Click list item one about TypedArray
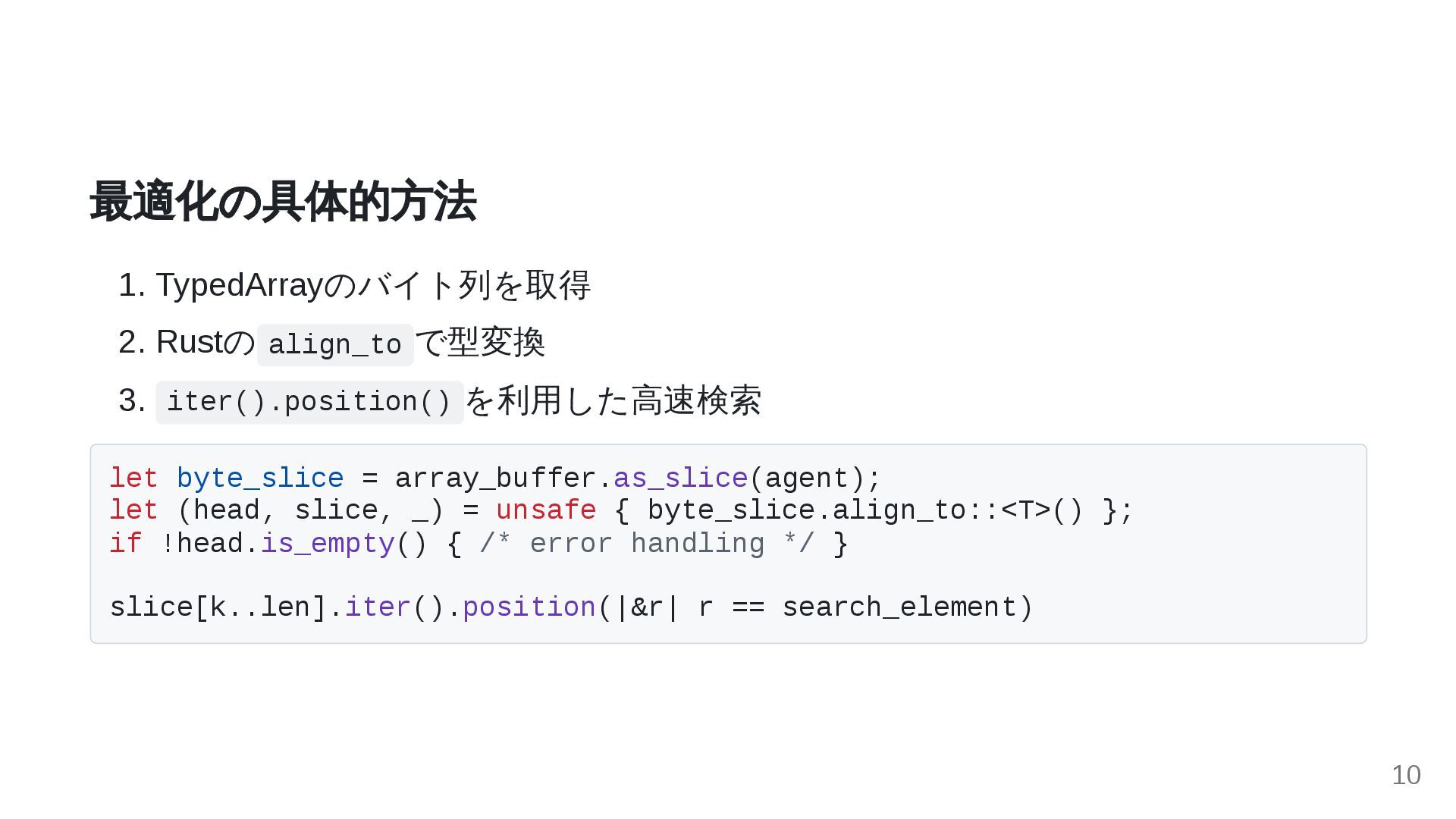The image size is (1456, 819). 372,285
